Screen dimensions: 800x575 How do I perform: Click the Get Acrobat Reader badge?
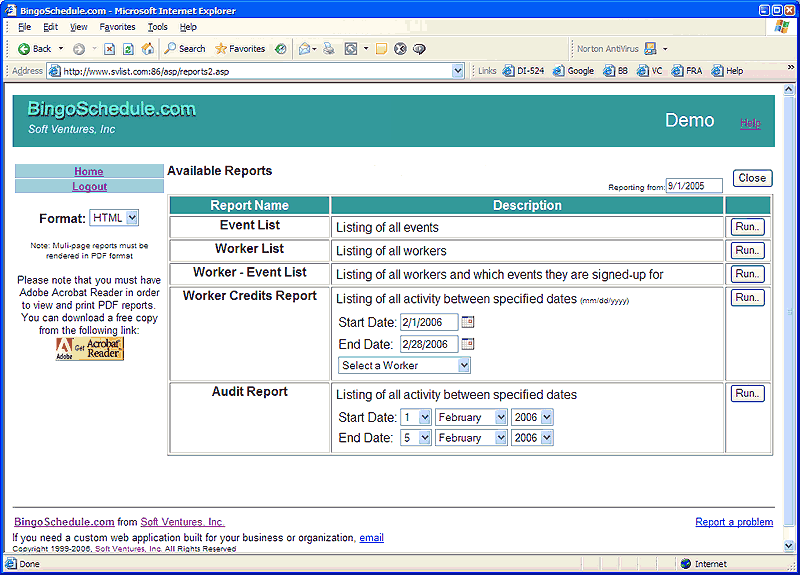tap(90, 349)
